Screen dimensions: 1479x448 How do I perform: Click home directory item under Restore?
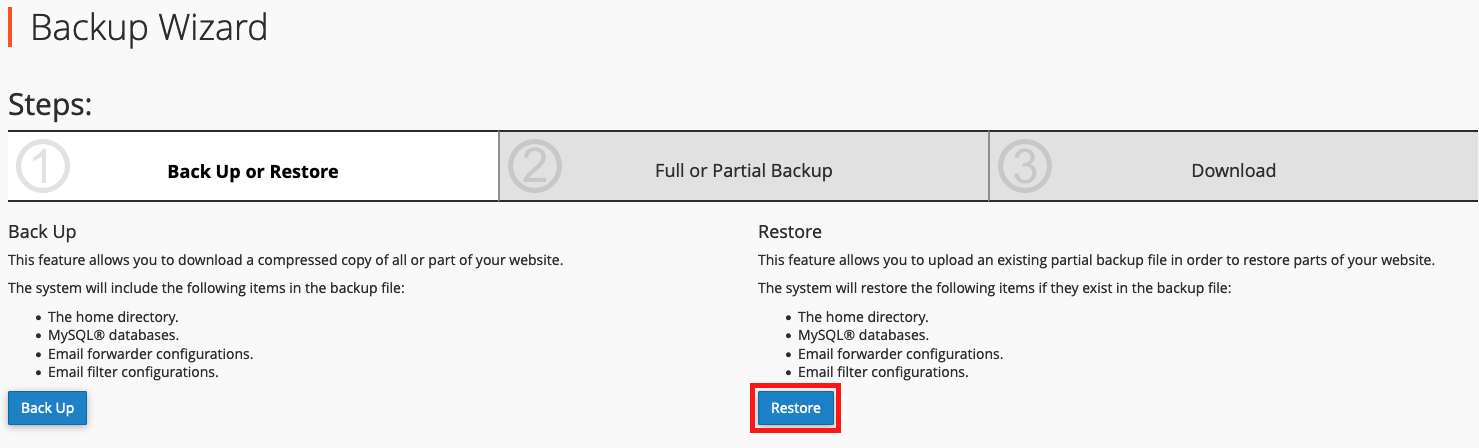(863, 317)
